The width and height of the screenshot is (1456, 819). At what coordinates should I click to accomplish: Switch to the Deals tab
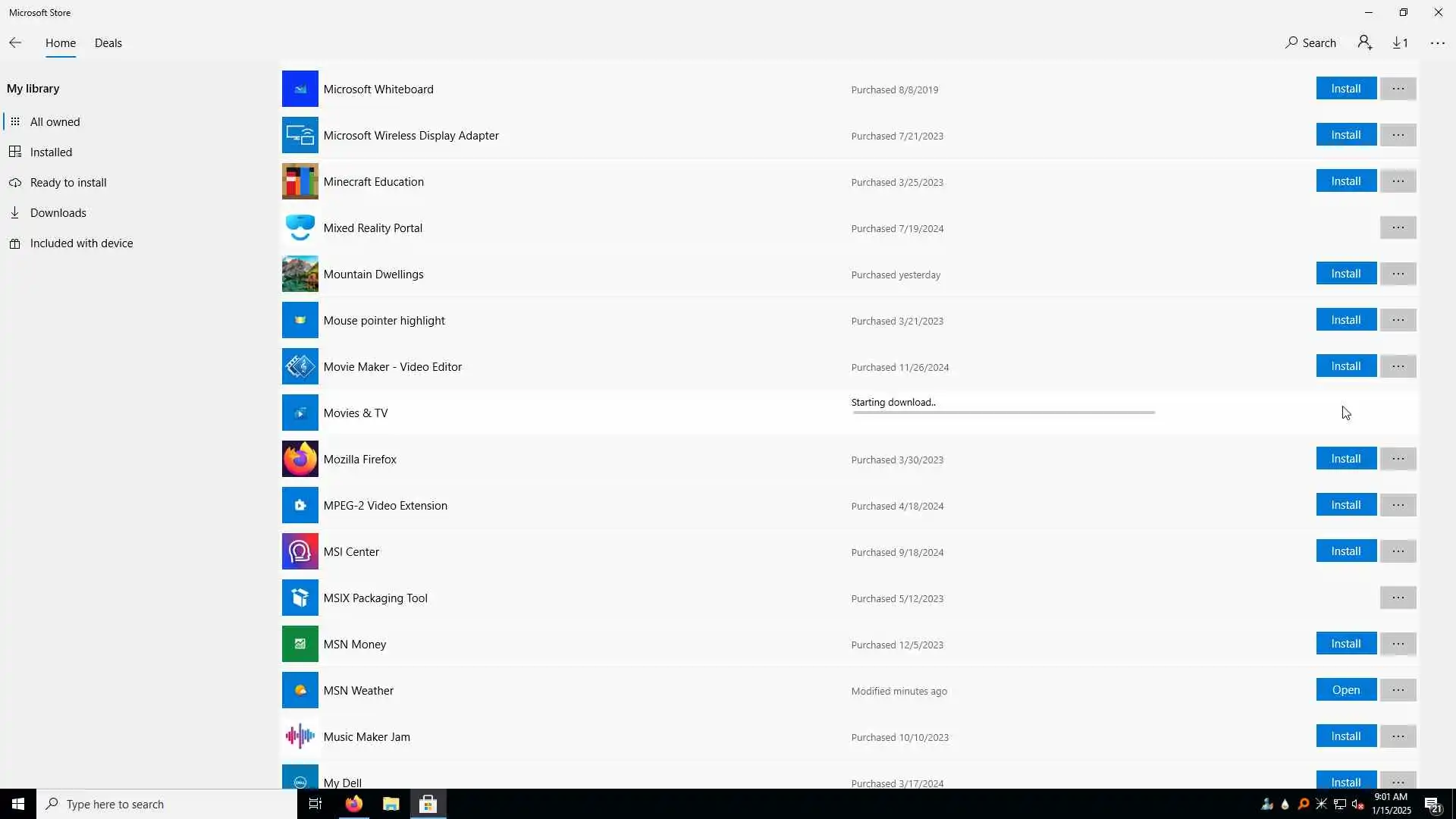coord(108,43)
